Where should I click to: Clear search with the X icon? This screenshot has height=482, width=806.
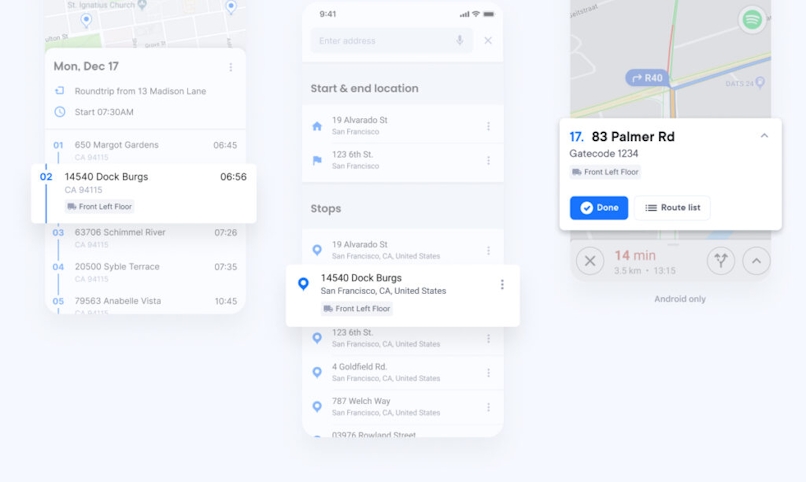point(488,40)
